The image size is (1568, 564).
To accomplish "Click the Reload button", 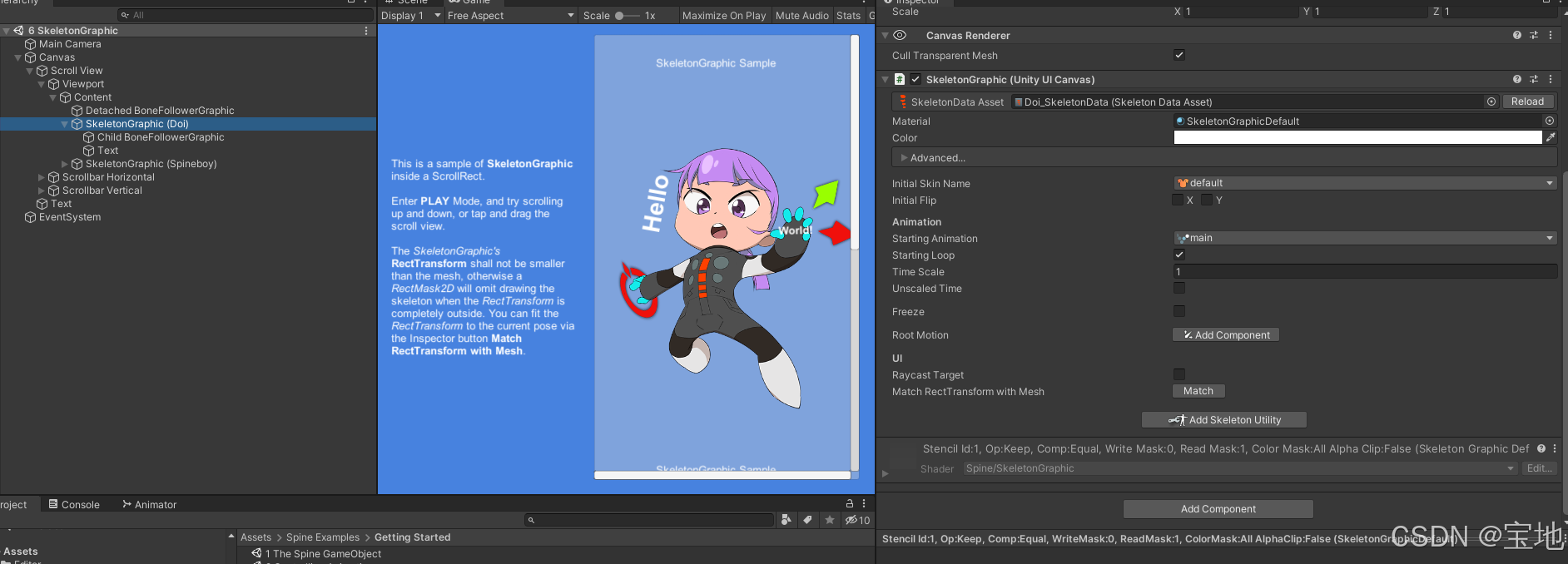I will pyautogui.click(x=1527, y=101).
